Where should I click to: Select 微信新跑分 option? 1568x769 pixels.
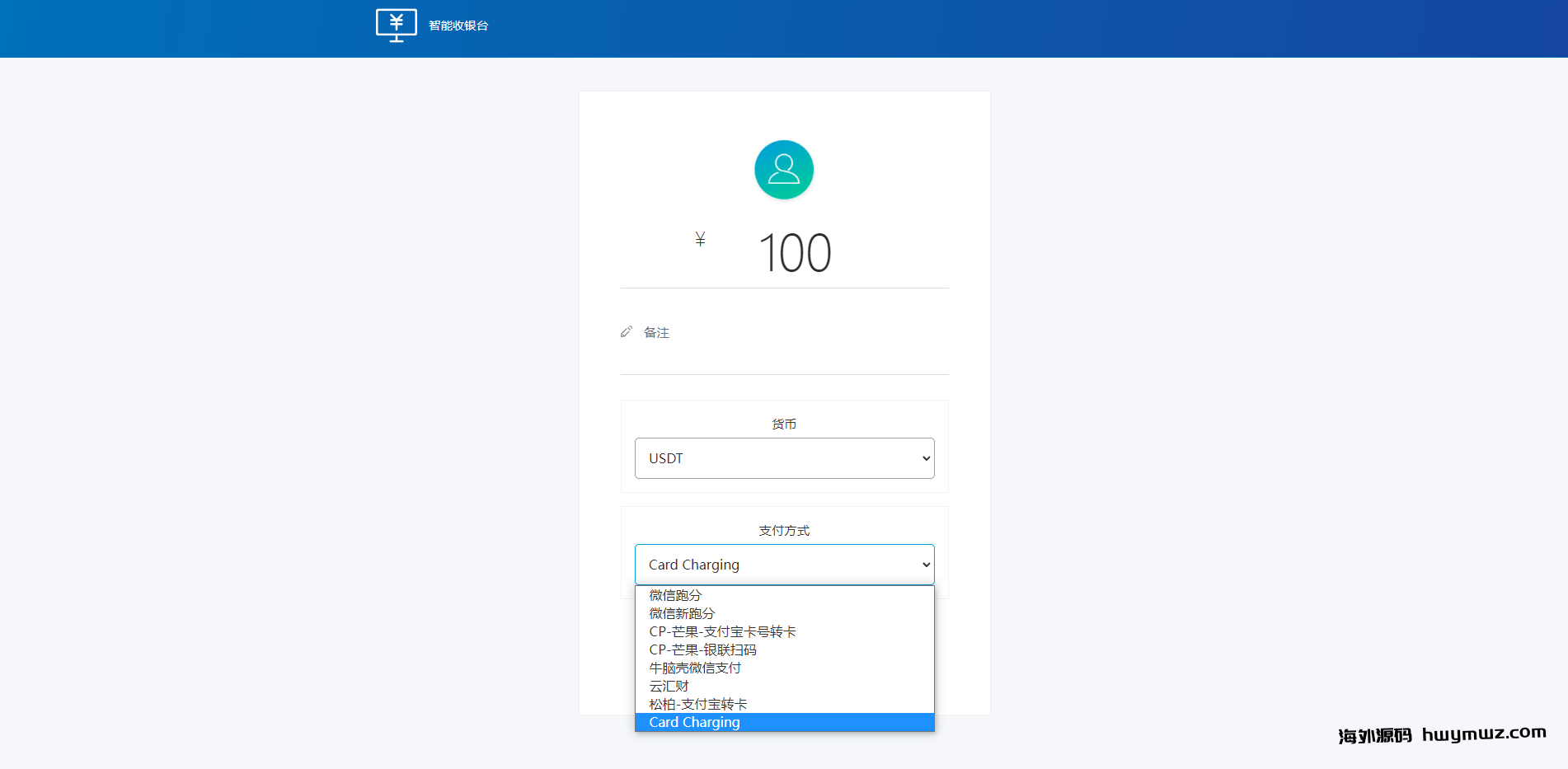click(x=784, y=613)
